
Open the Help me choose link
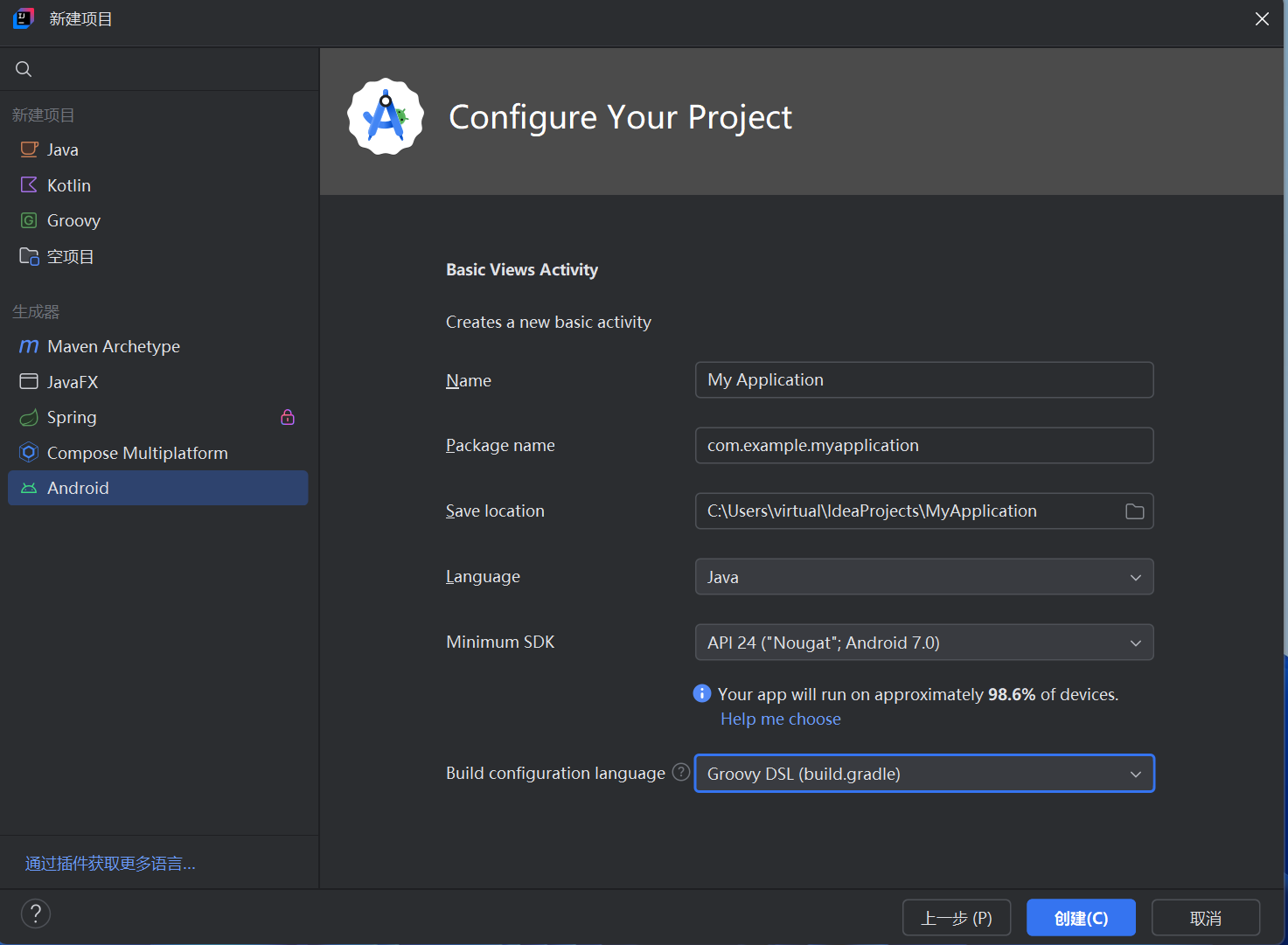[x=780, y=719]
